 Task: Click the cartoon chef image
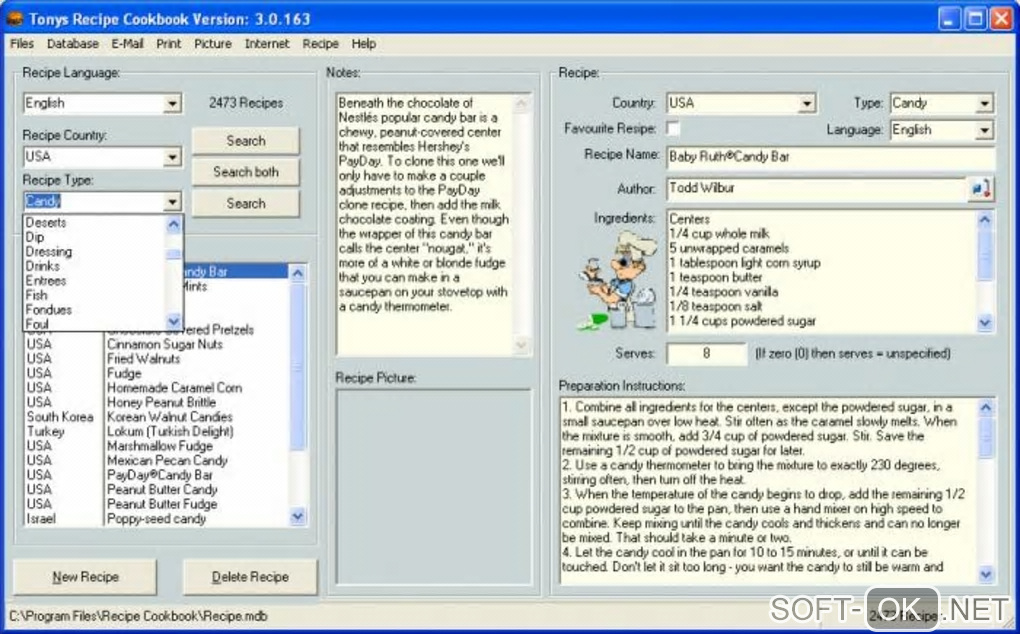tap(618, 280)
